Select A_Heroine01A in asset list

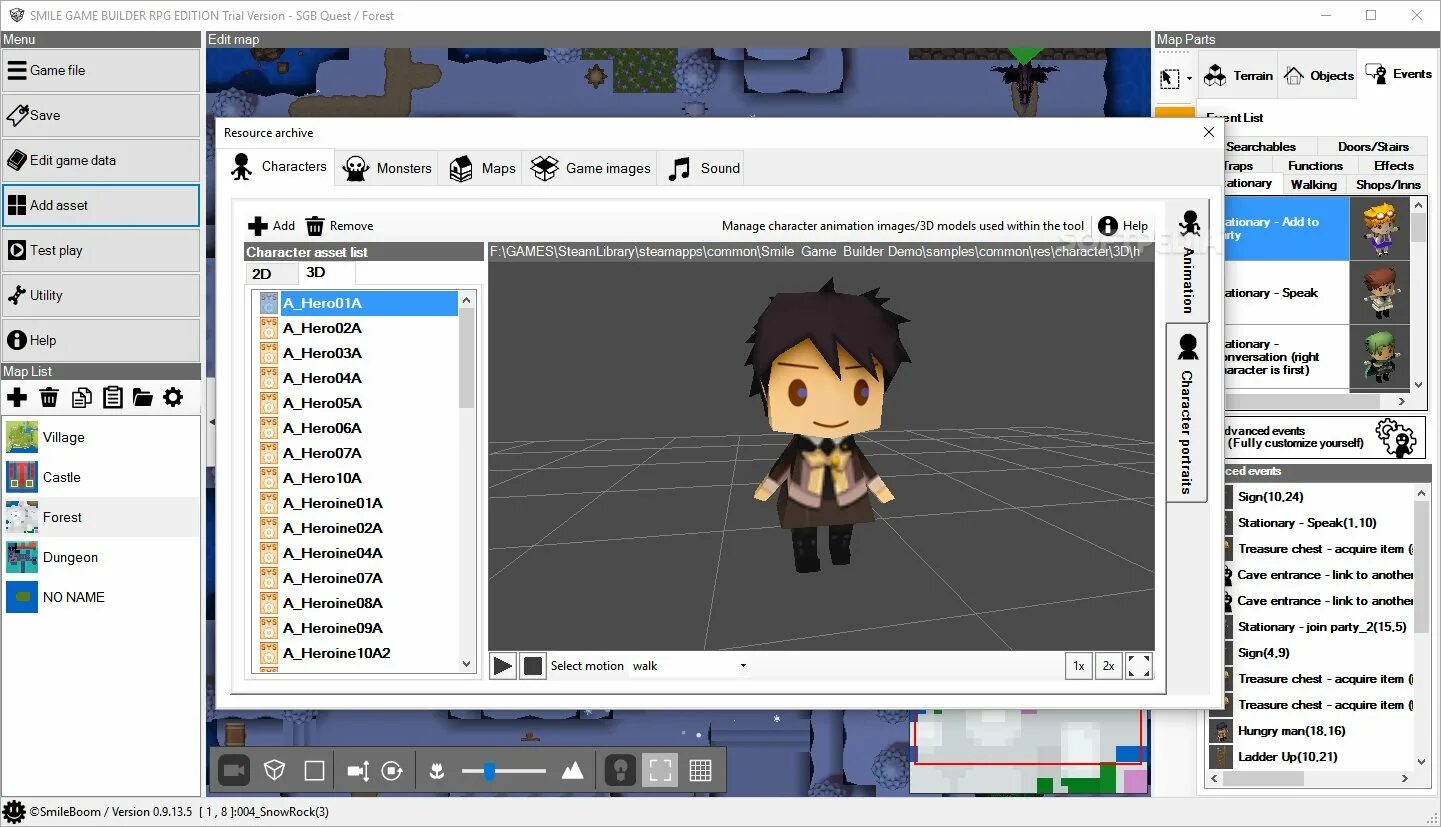click(x=357, y=503)
